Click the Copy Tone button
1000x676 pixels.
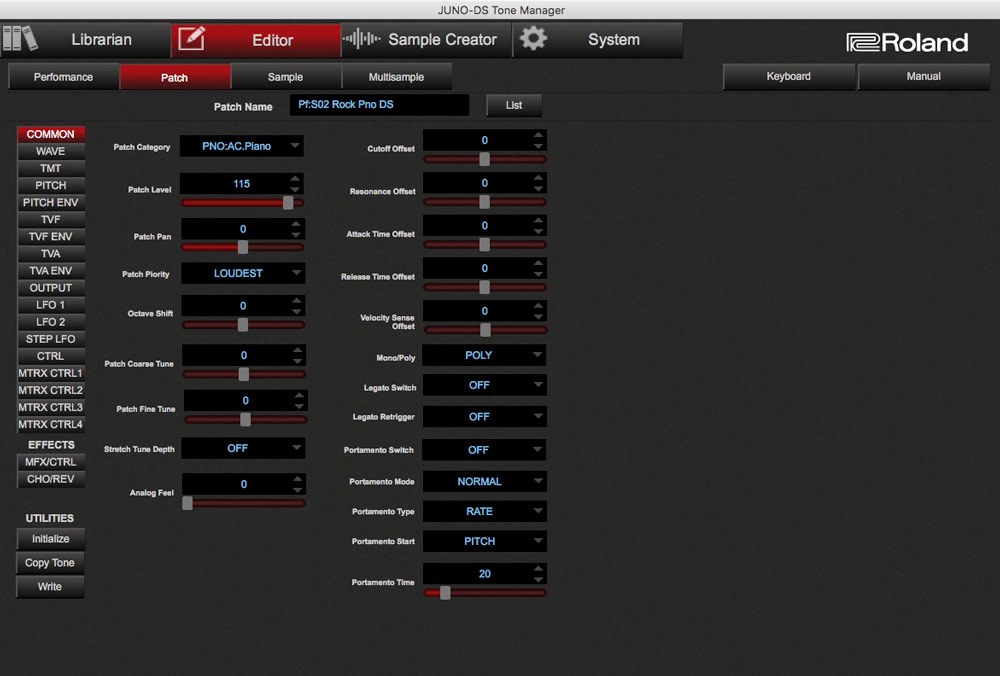[x=50, y=562]
